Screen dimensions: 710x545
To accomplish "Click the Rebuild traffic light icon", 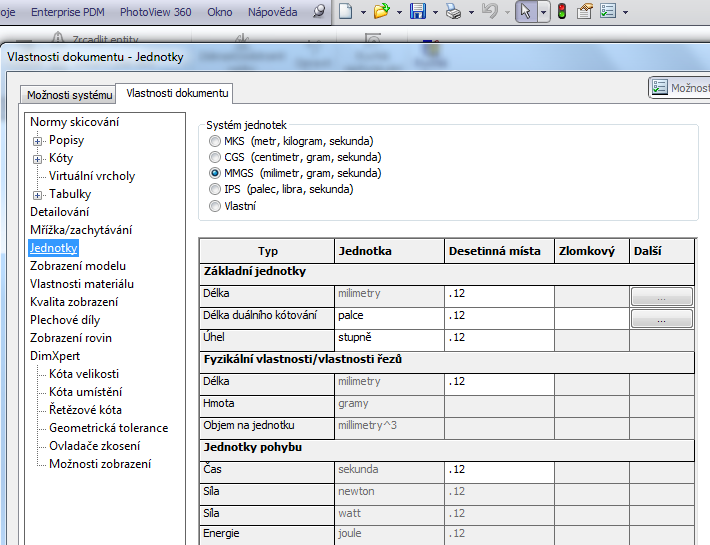I will click(562, 11).
